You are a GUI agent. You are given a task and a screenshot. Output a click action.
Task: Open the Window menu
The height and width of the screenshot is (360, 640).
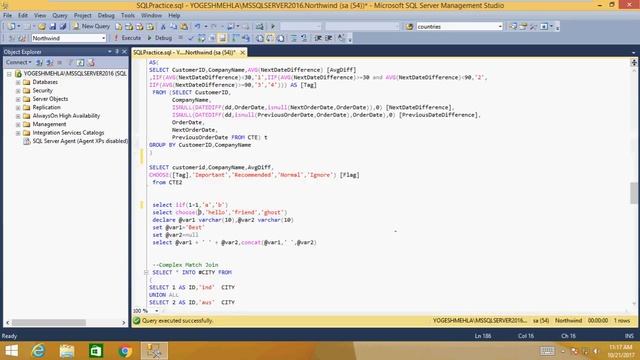(x=151, y=16)
